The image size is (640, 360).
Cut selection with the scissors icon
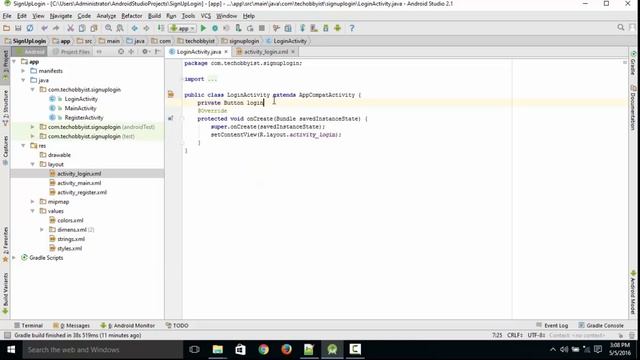[70, 28]
